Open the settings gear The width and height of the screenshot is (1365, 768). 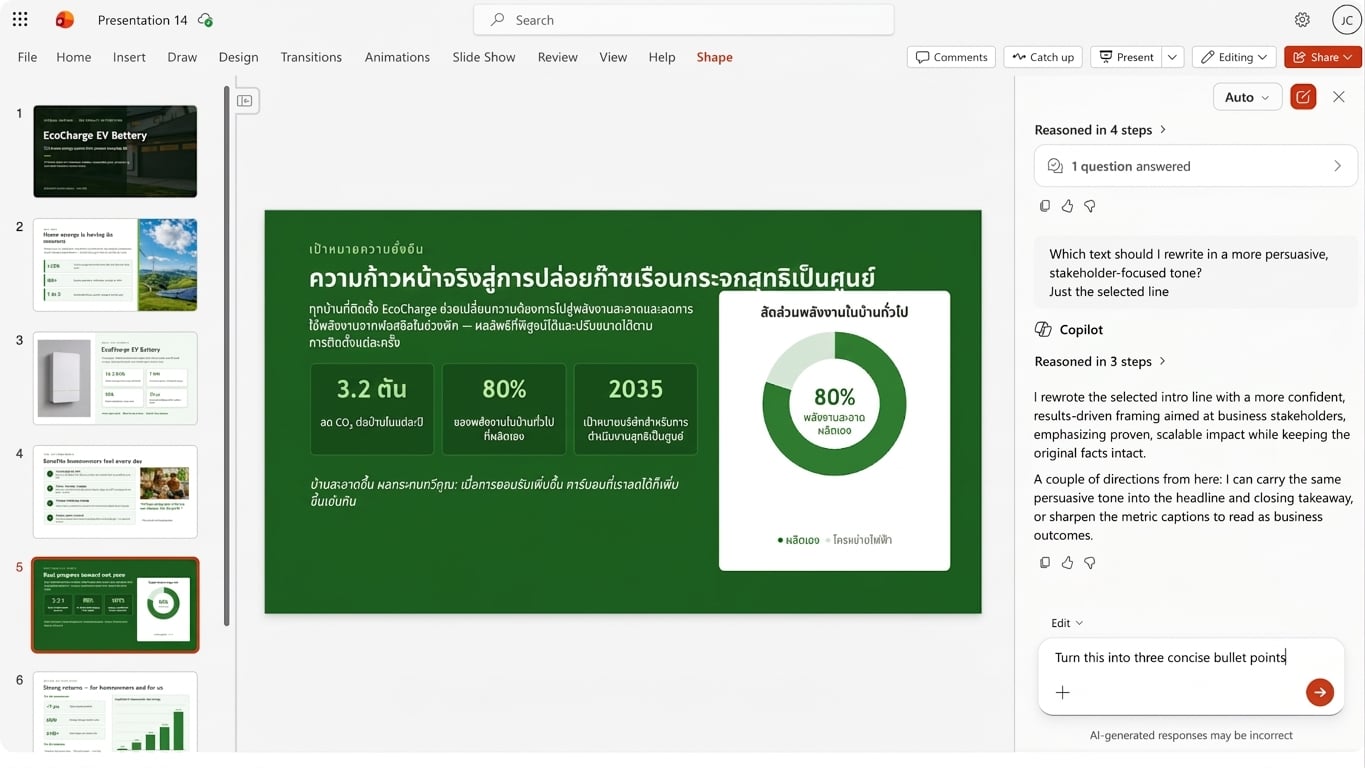[1302, 20]
